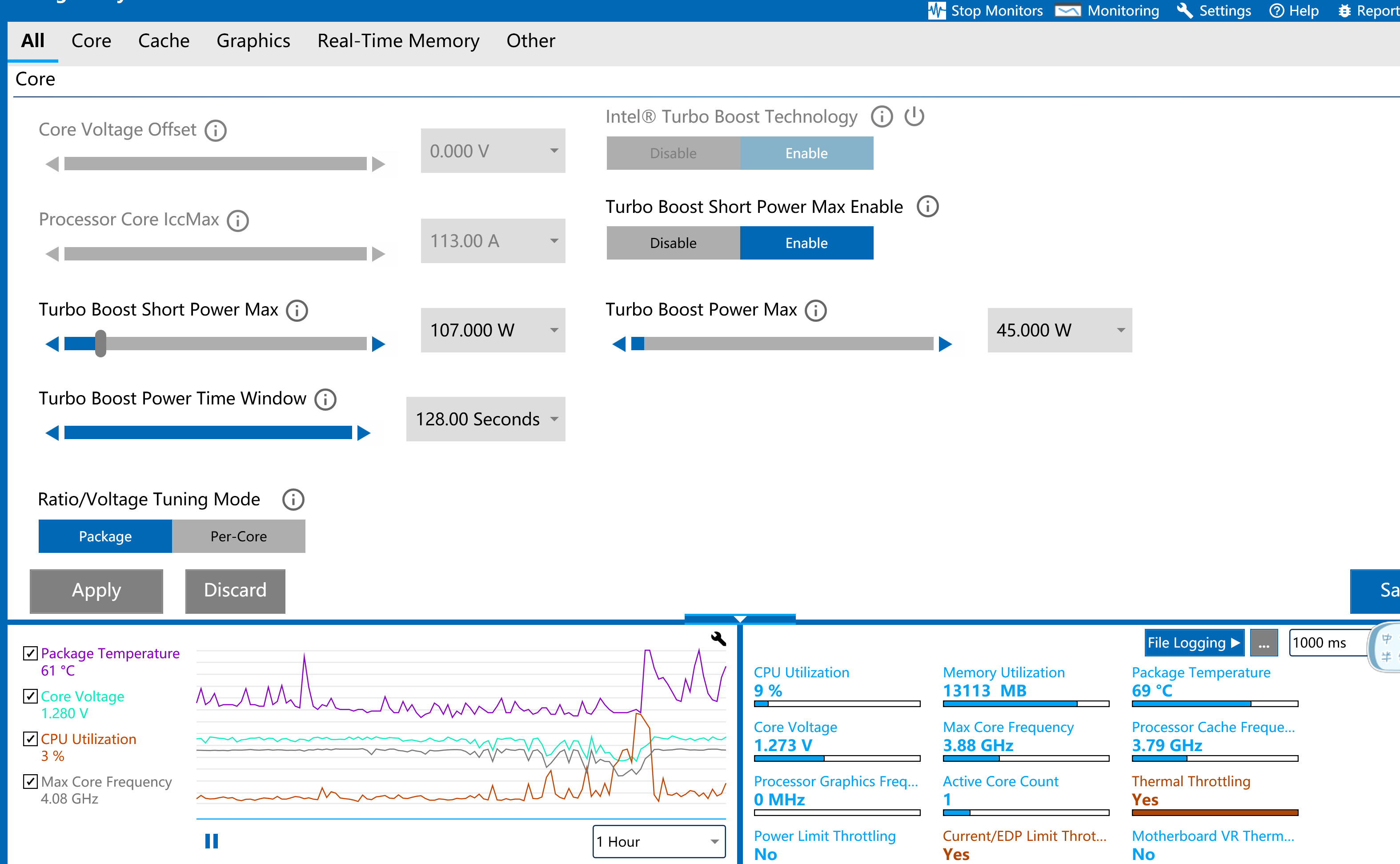Start File Logging

(x=1194, y=644)
